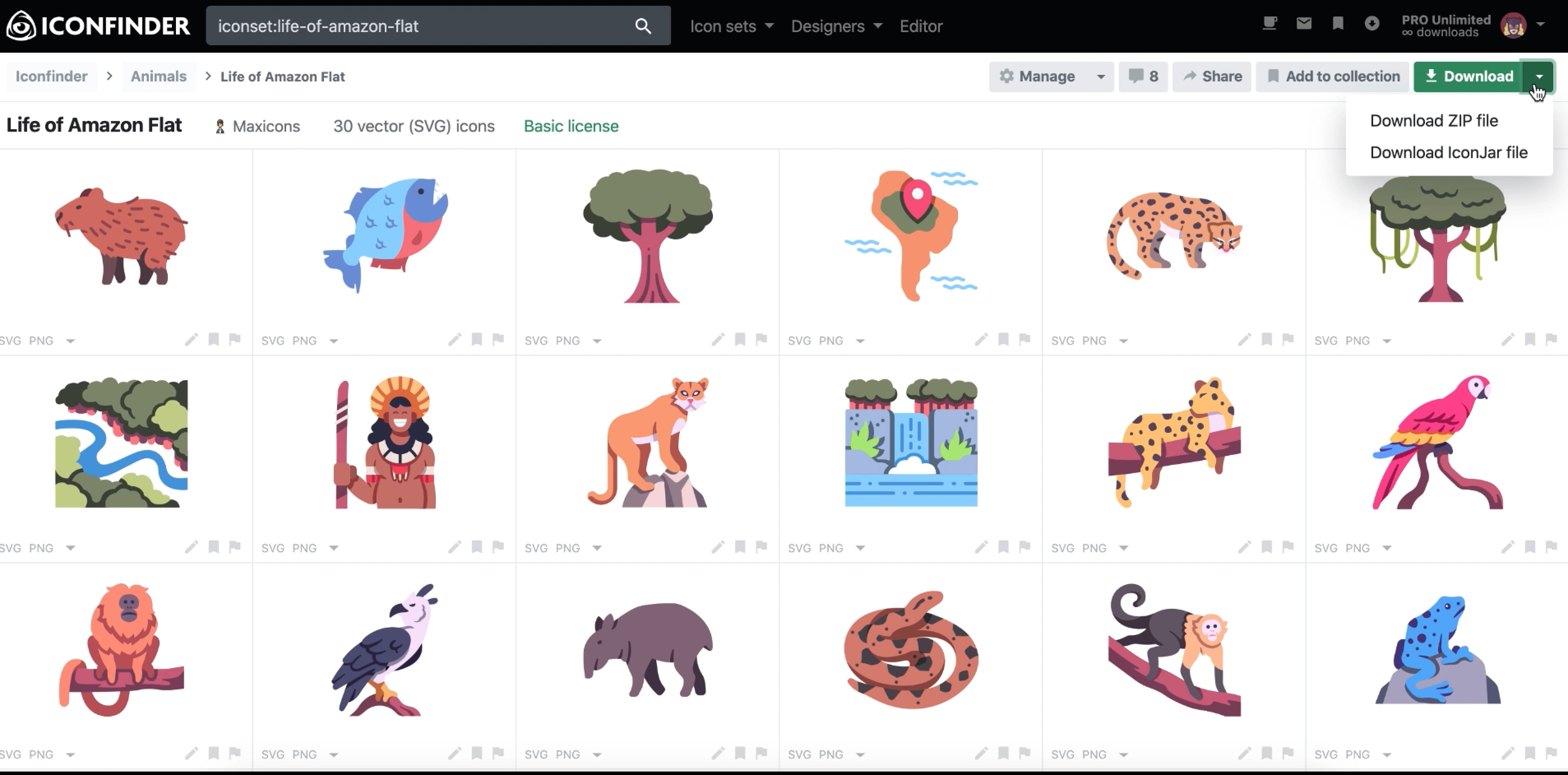Expand format options under the piranha
Screen dimensions: 1568x775
tap(333, 341)
